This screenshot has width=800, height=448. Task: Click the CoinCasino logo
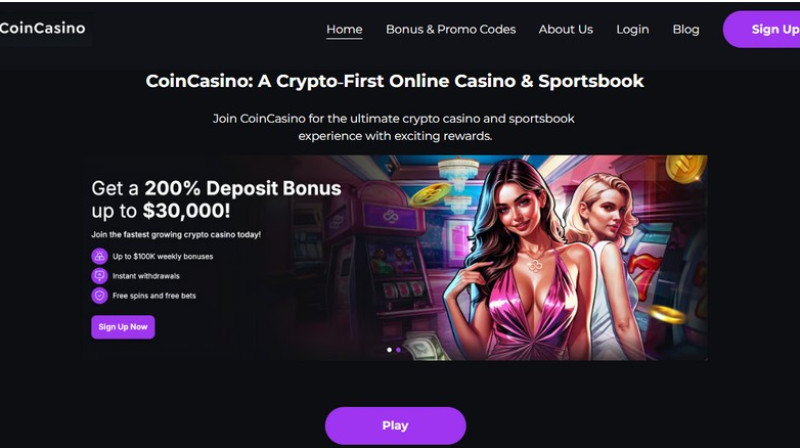pyautogui.click(x=43, y=28)
